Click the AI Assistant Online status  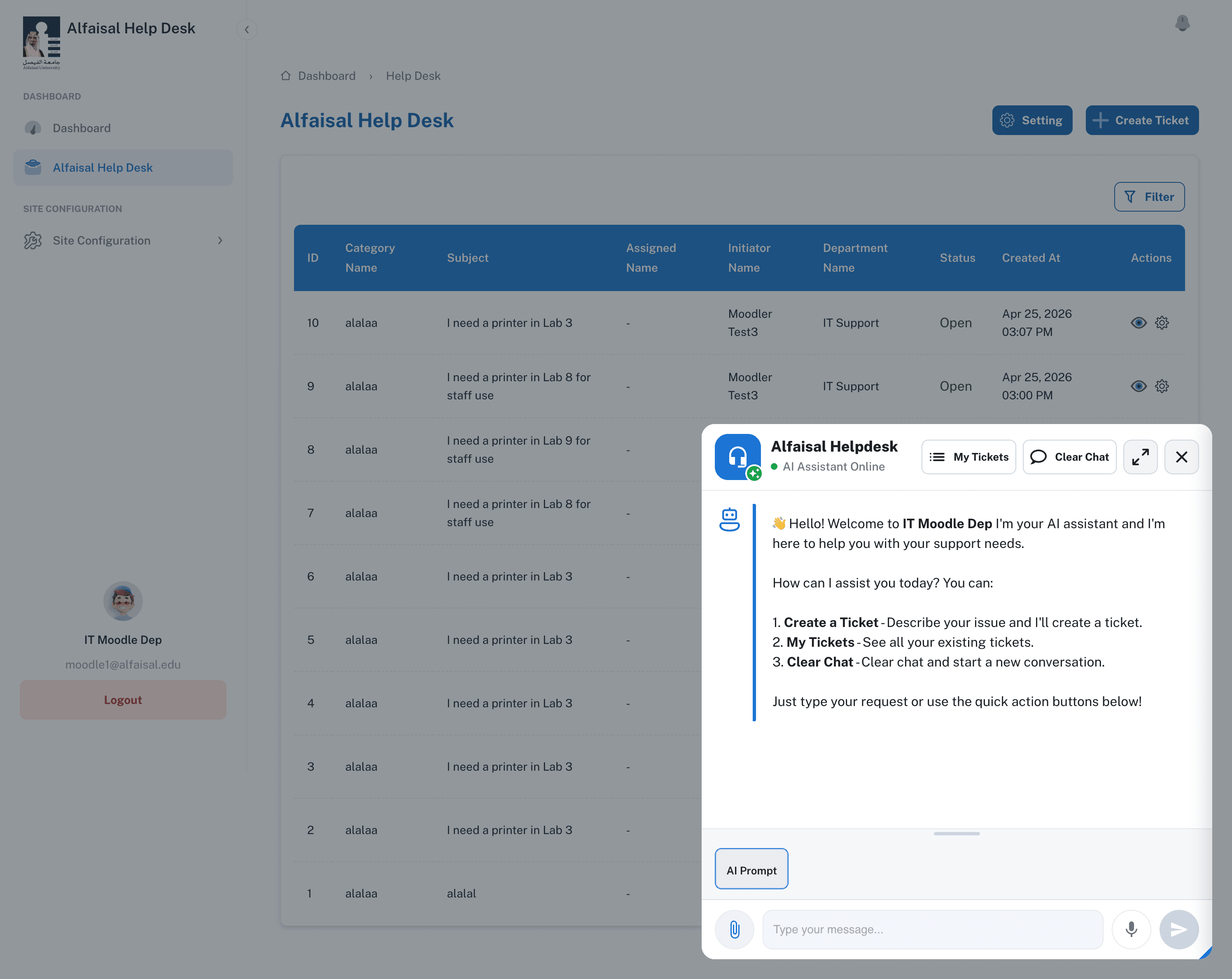[x=827, y=467]
